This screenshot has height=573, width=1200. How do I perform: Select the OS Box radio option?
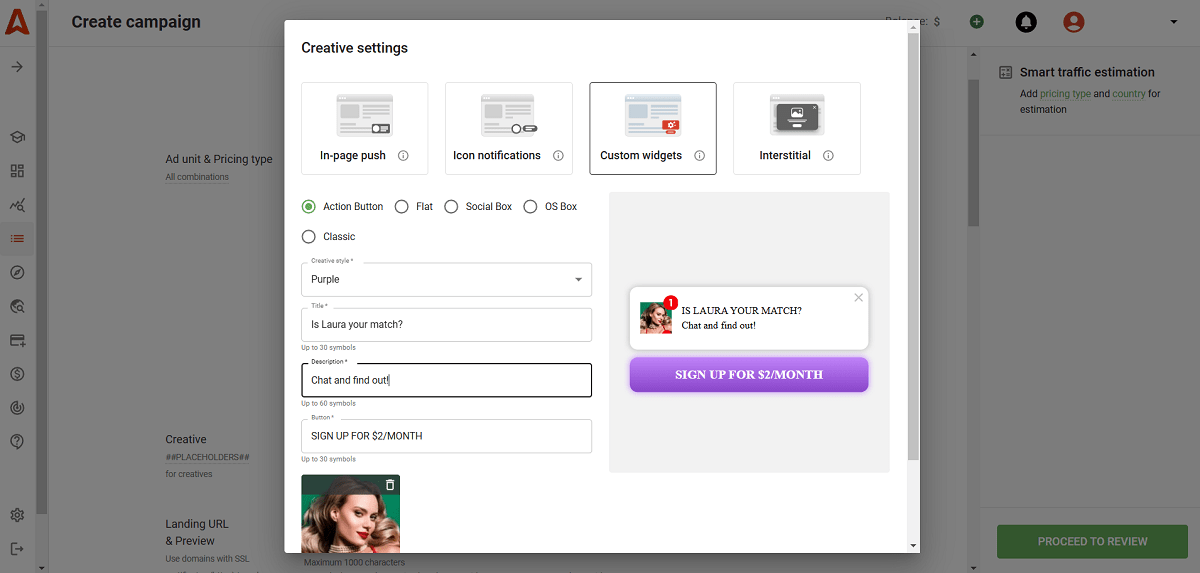click(530, 207)
